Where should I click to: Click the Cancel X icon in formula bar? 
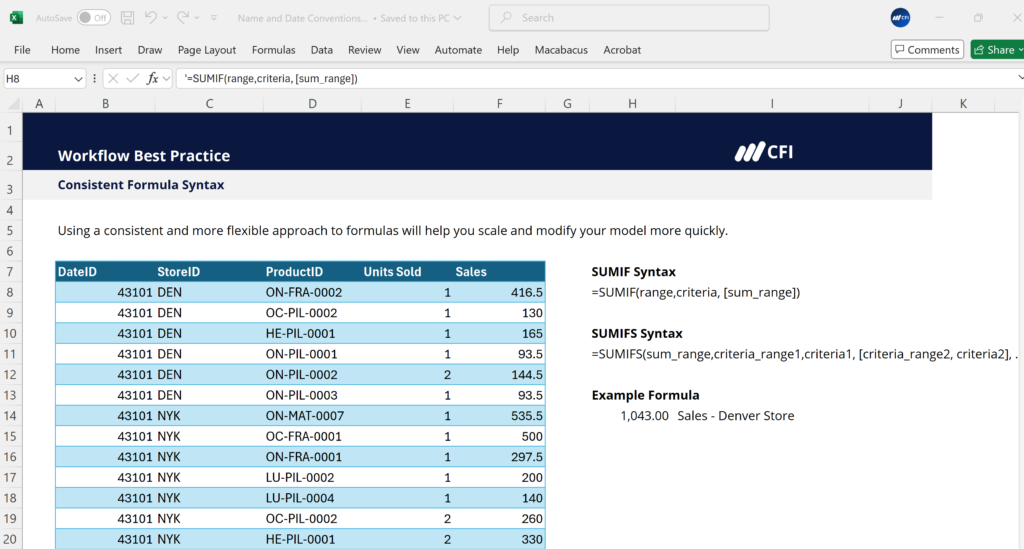pos(113,78)
